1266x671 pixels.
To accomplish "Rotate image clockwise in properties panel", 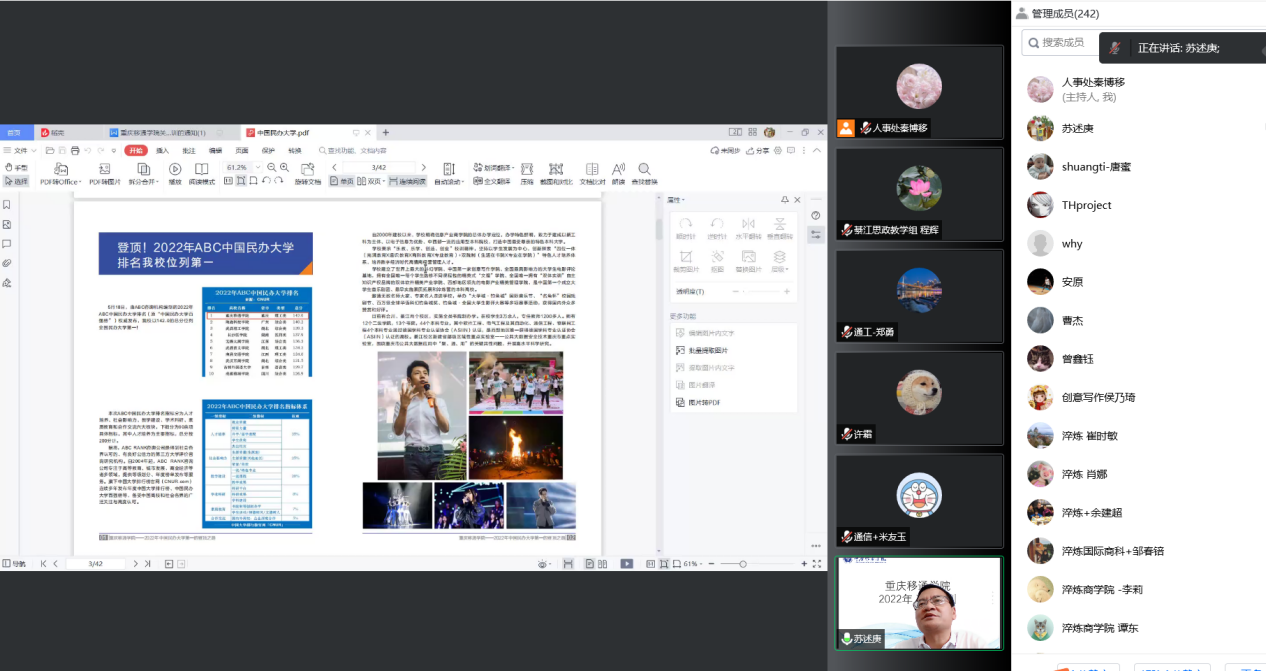I will (x=685, y=229).
